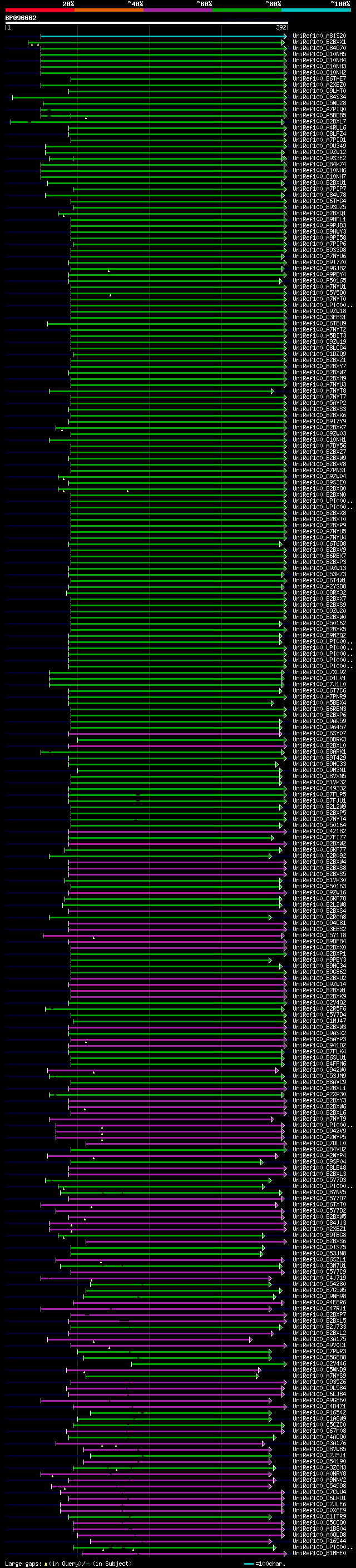Open the UniRef100_A3A176 hit
The height and width of the screenshot is (1568, 356).
coord(319,1443)
